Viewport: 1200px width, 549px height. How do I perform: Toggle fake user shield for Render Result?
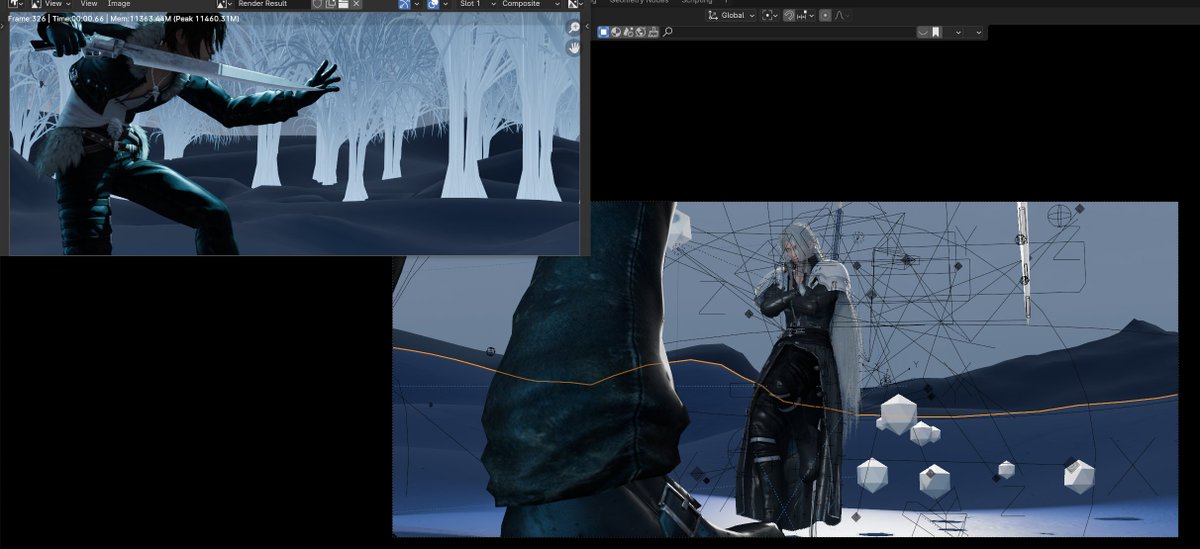pyautogui.click(x=317, y=4)
